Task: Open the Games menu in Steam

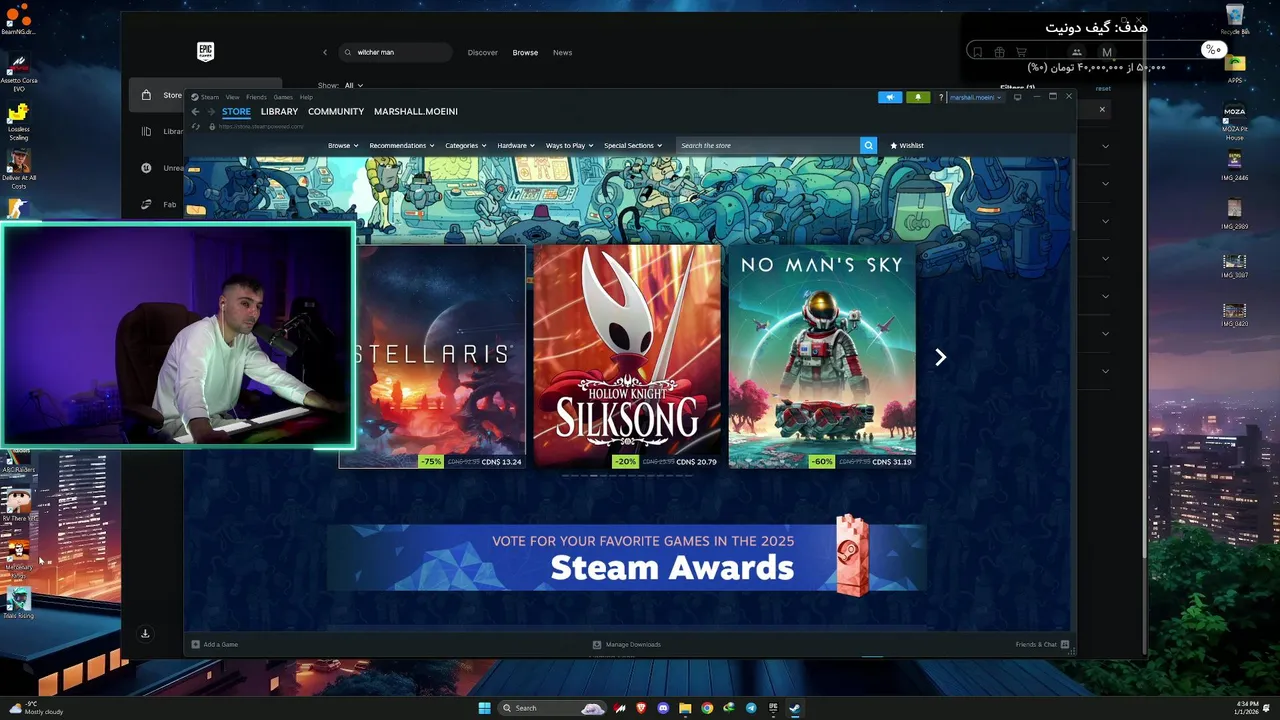Action: tap(283, 97)
